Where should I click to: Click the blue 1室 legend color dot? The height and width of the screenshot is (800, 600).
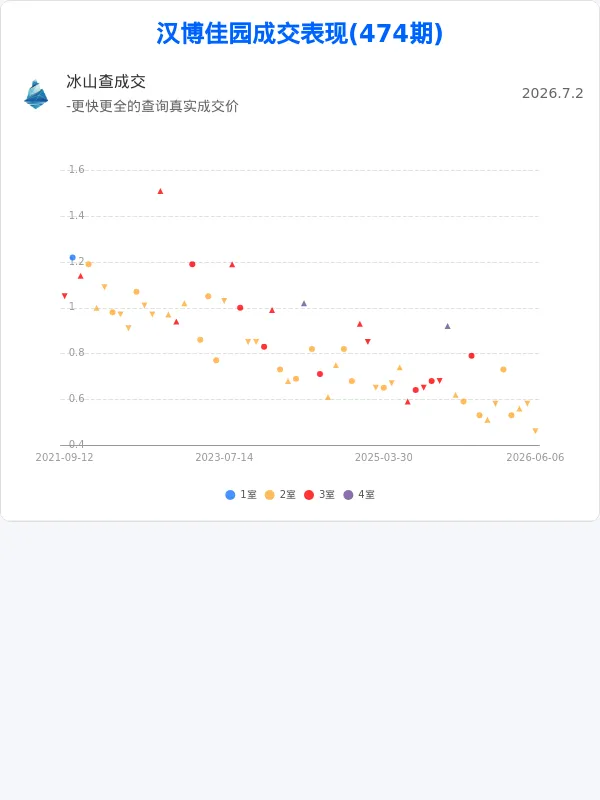click(x=230, y=495)
